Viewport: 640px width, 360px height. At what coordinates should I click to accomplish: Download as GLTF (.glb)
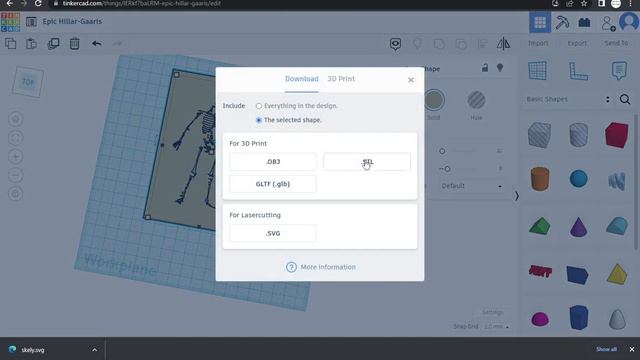point(273,184)
